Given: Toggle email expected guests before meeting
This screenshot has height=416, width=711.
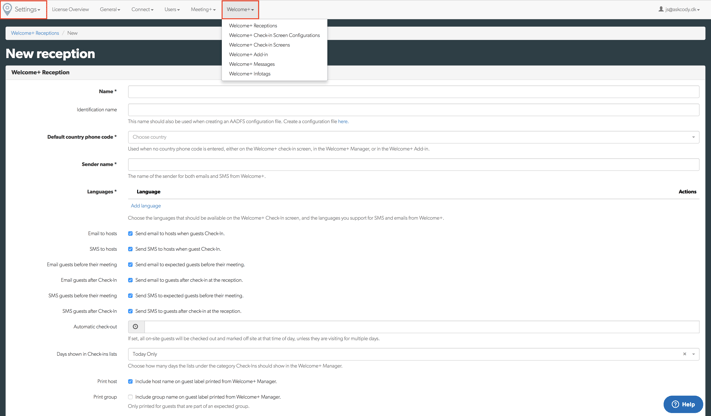Looking at the screenshot, I should pos(130,264).
